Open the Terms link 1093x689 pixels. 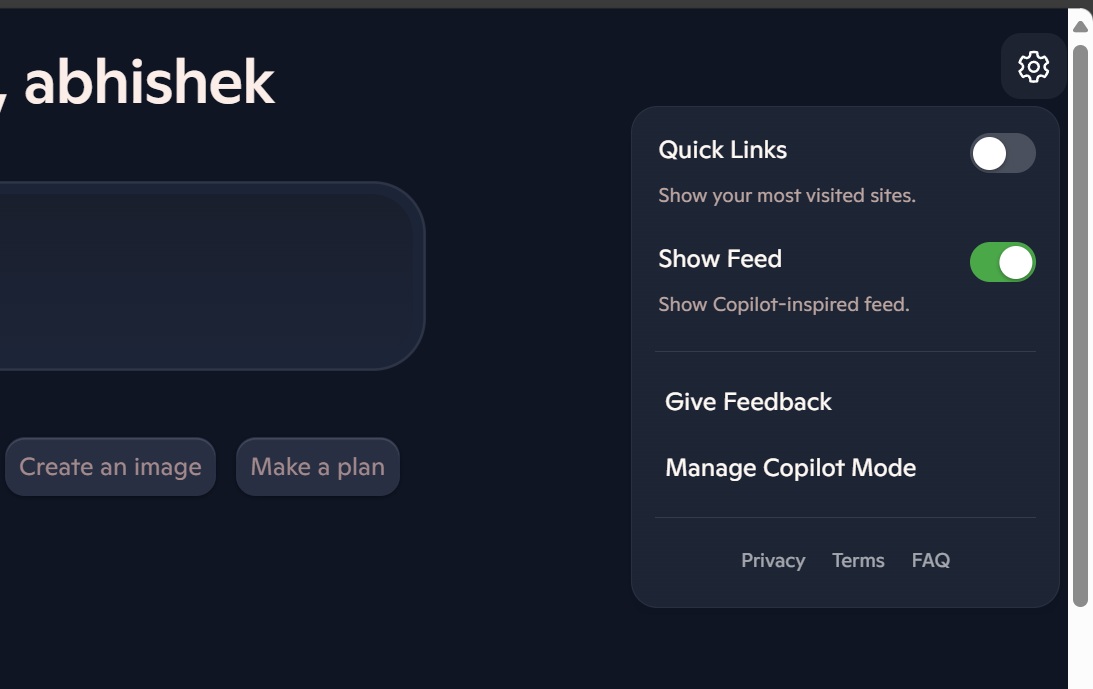pyautogui.click(x=858, y=561)
